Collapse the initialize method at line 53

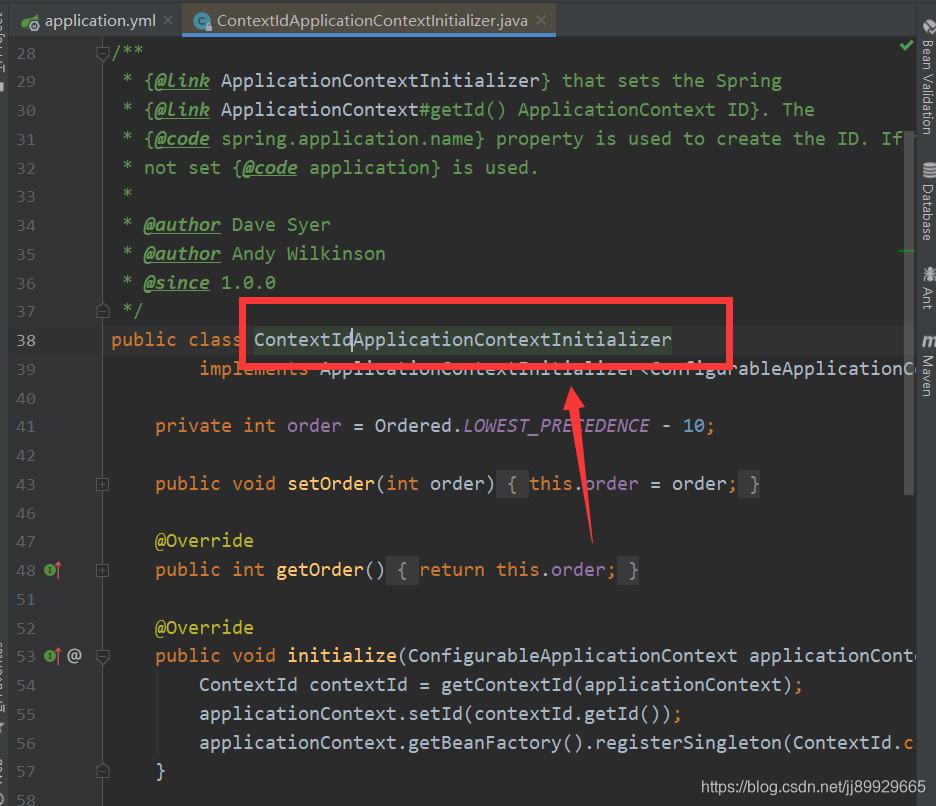pos(103,657)
